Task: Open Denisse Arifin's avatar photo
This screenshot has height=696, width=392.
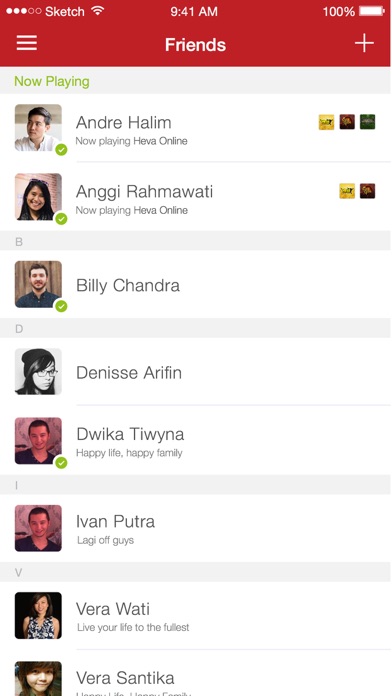Action: coord(38,372)
